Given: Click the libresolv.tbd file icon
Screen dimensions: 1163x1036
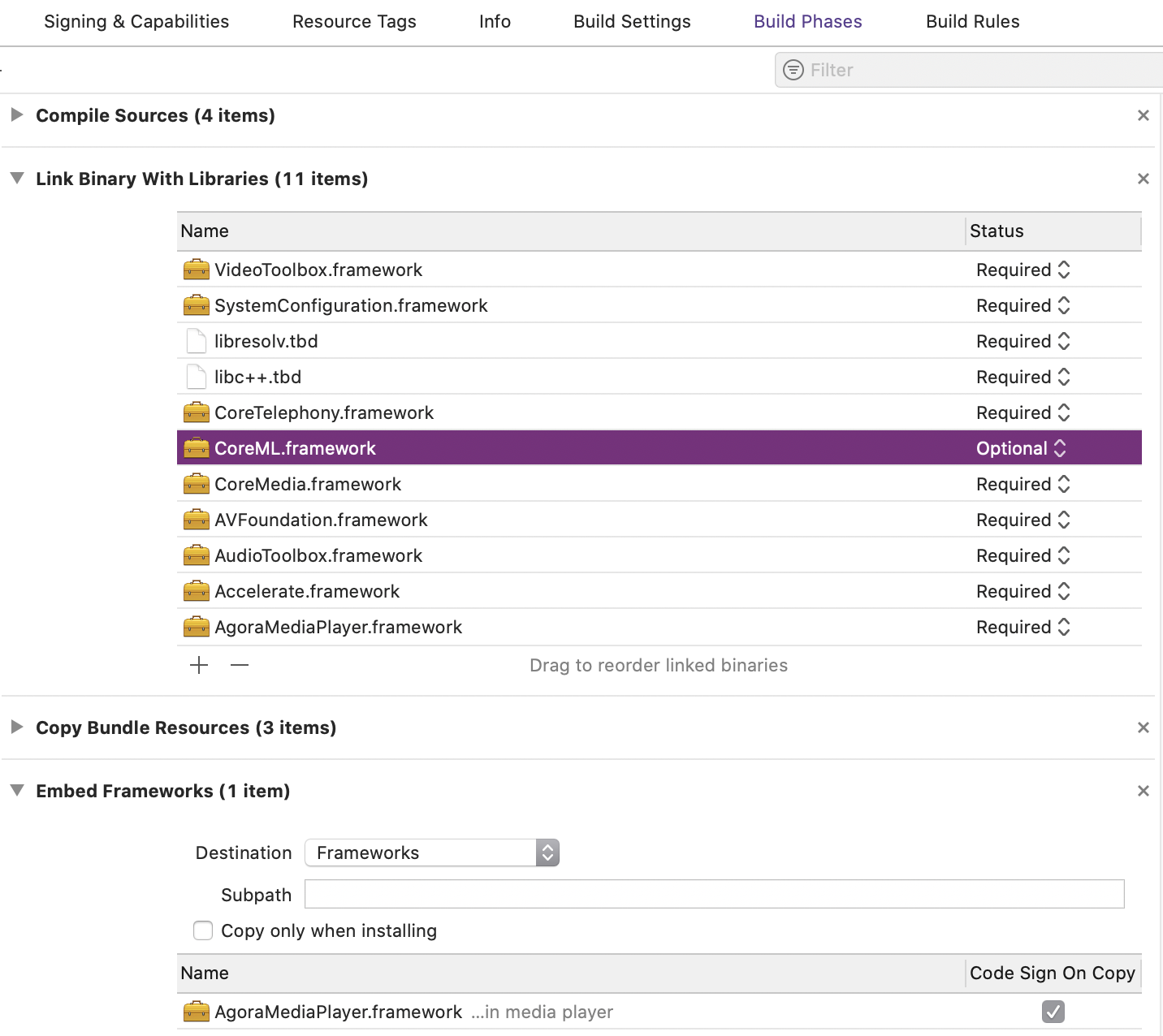Looking at the screenshot, I should point(196,341).
